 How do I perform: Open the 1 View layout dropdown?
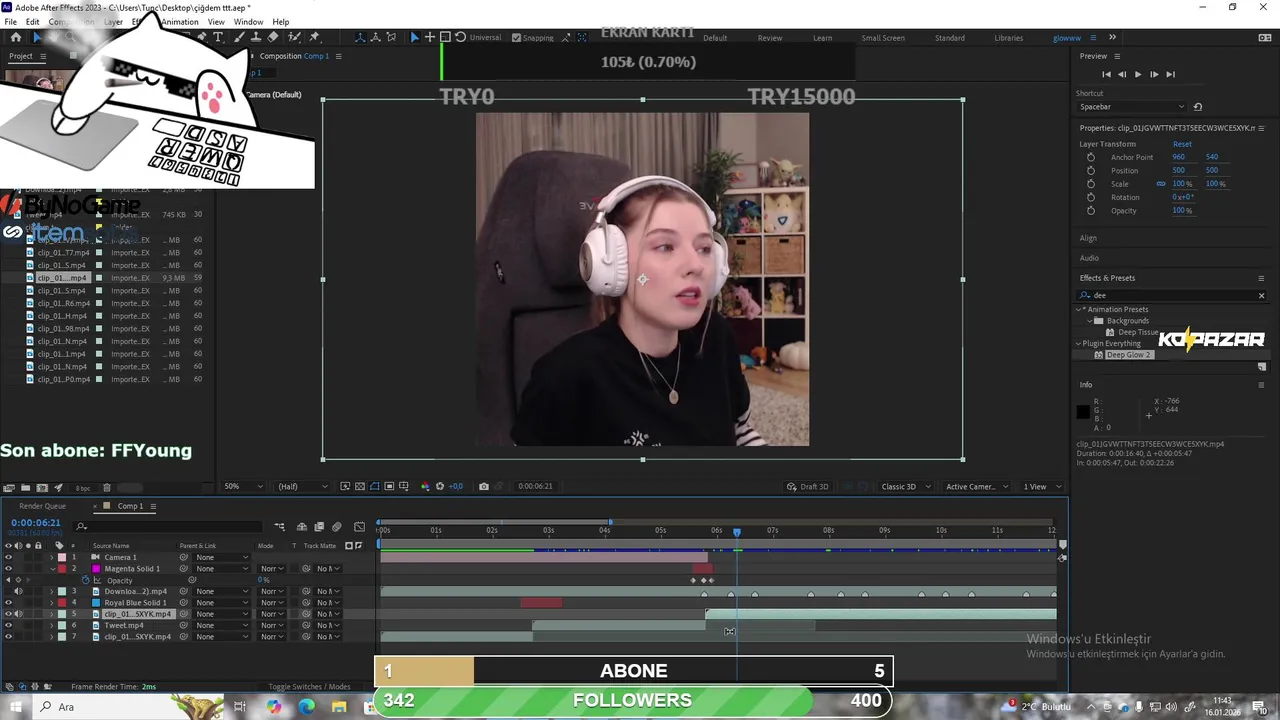1040,487
